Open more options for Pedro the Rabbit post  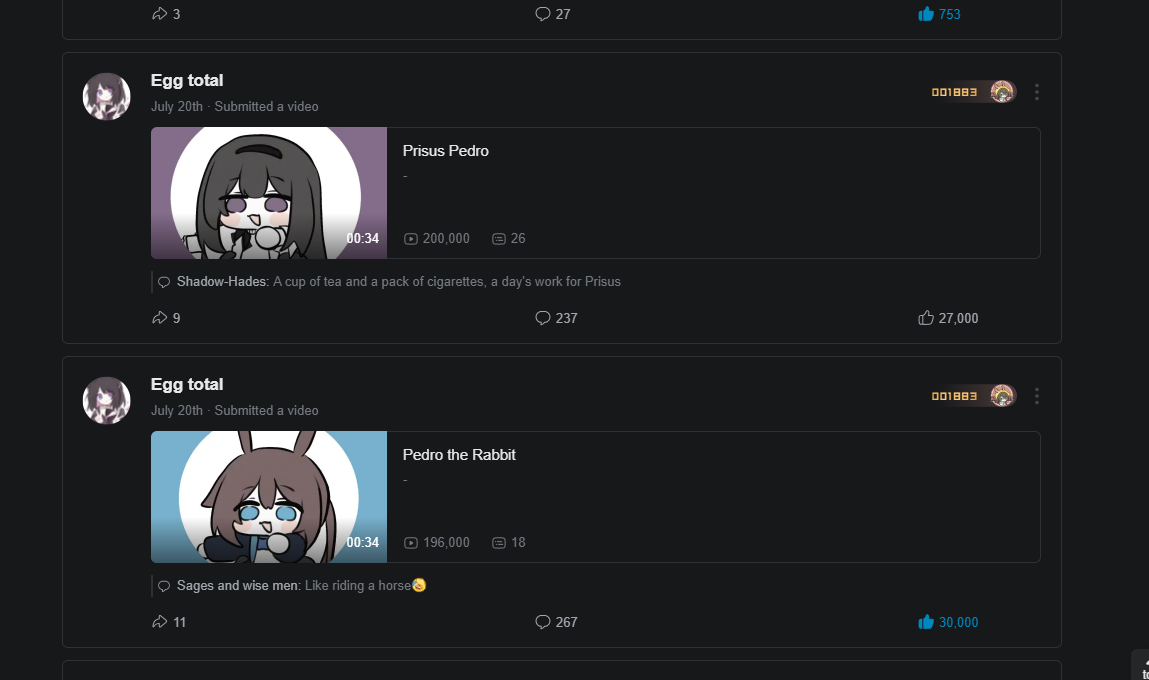[1036, 396]
